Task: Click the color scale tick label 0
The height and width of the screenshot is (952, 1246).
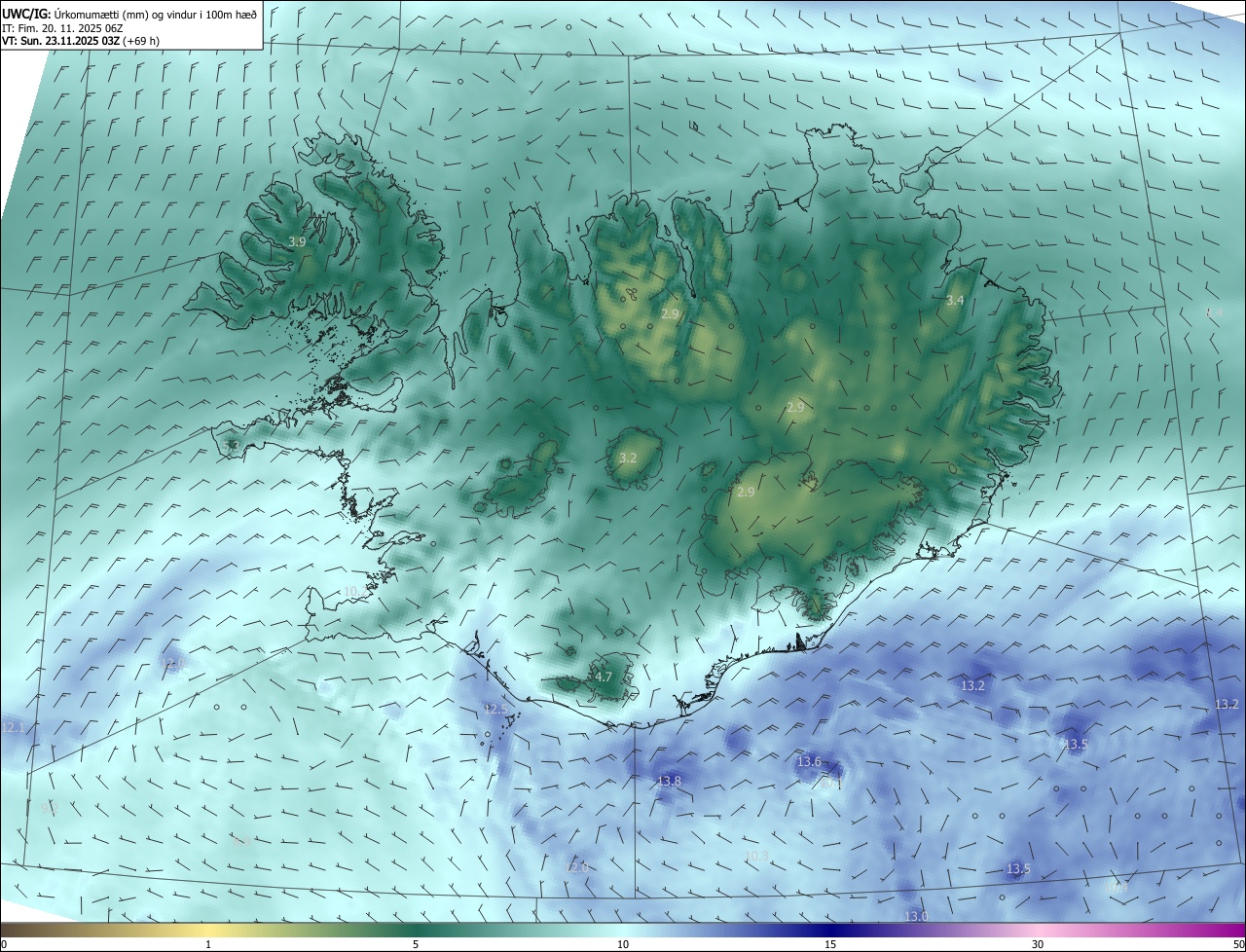Action: (4, 944)
